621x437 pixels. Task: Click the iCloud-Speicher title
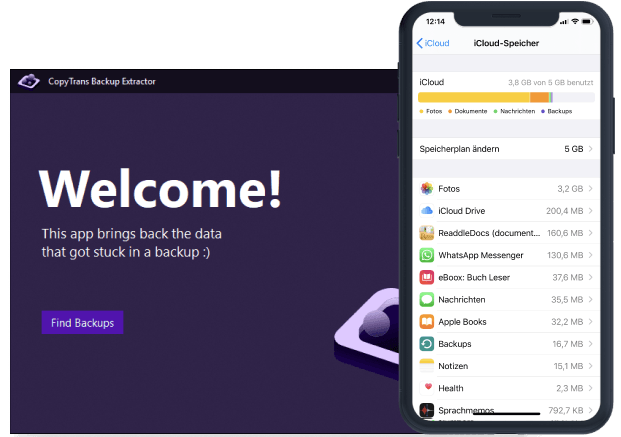click(x=506, y=43)
